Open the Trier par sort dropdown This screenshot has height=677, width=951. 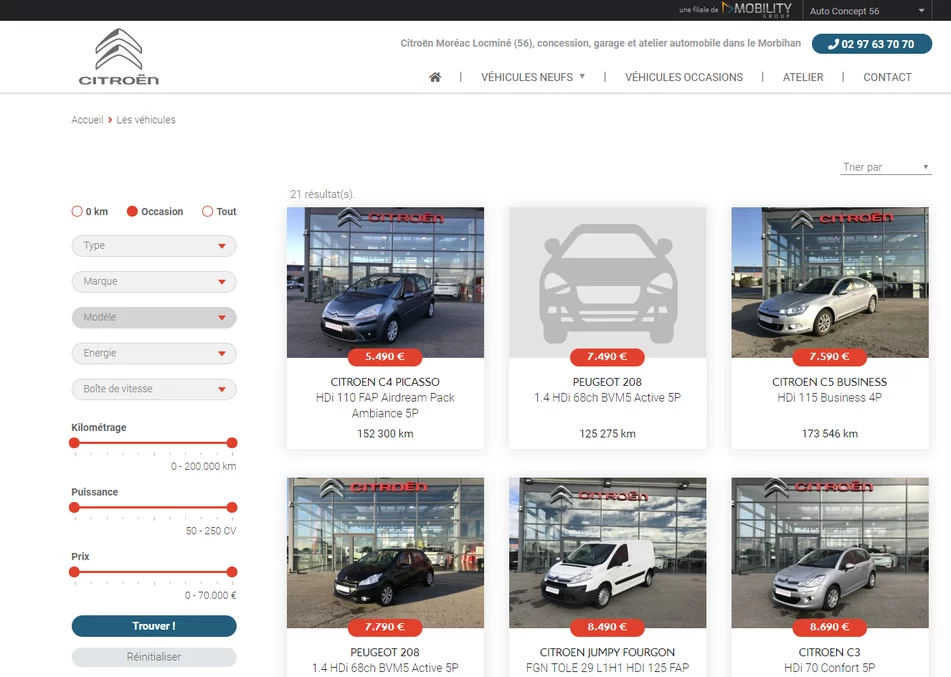[x=885, y=167]
